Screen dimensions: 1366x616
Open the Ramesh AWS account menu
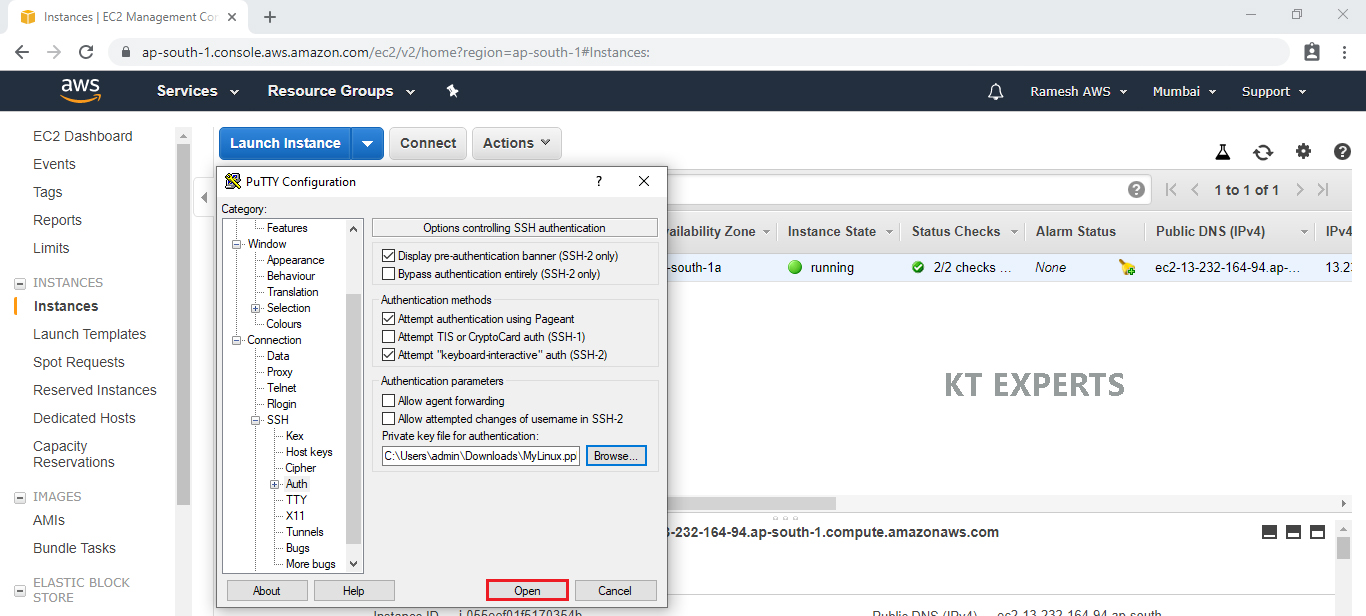click(x=1079, y=91)
